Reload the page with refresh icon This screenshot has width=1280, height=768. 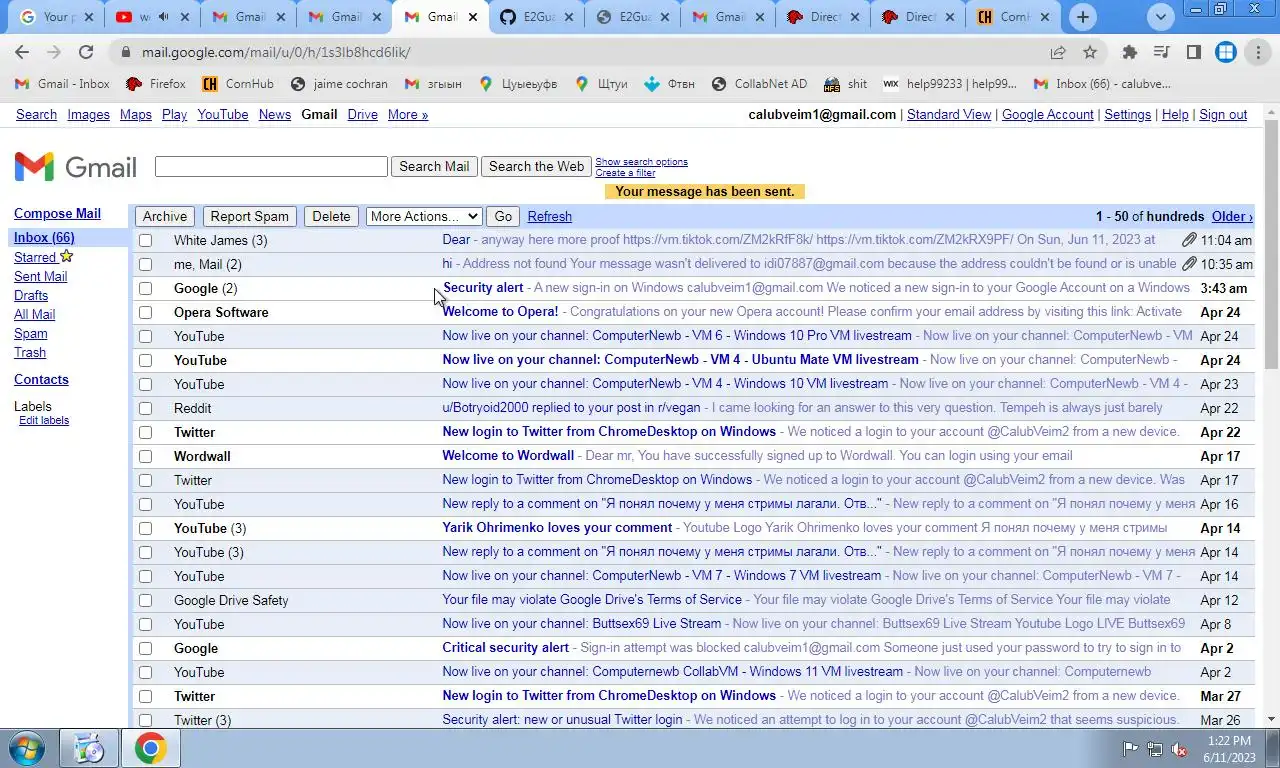pos(86,52)
